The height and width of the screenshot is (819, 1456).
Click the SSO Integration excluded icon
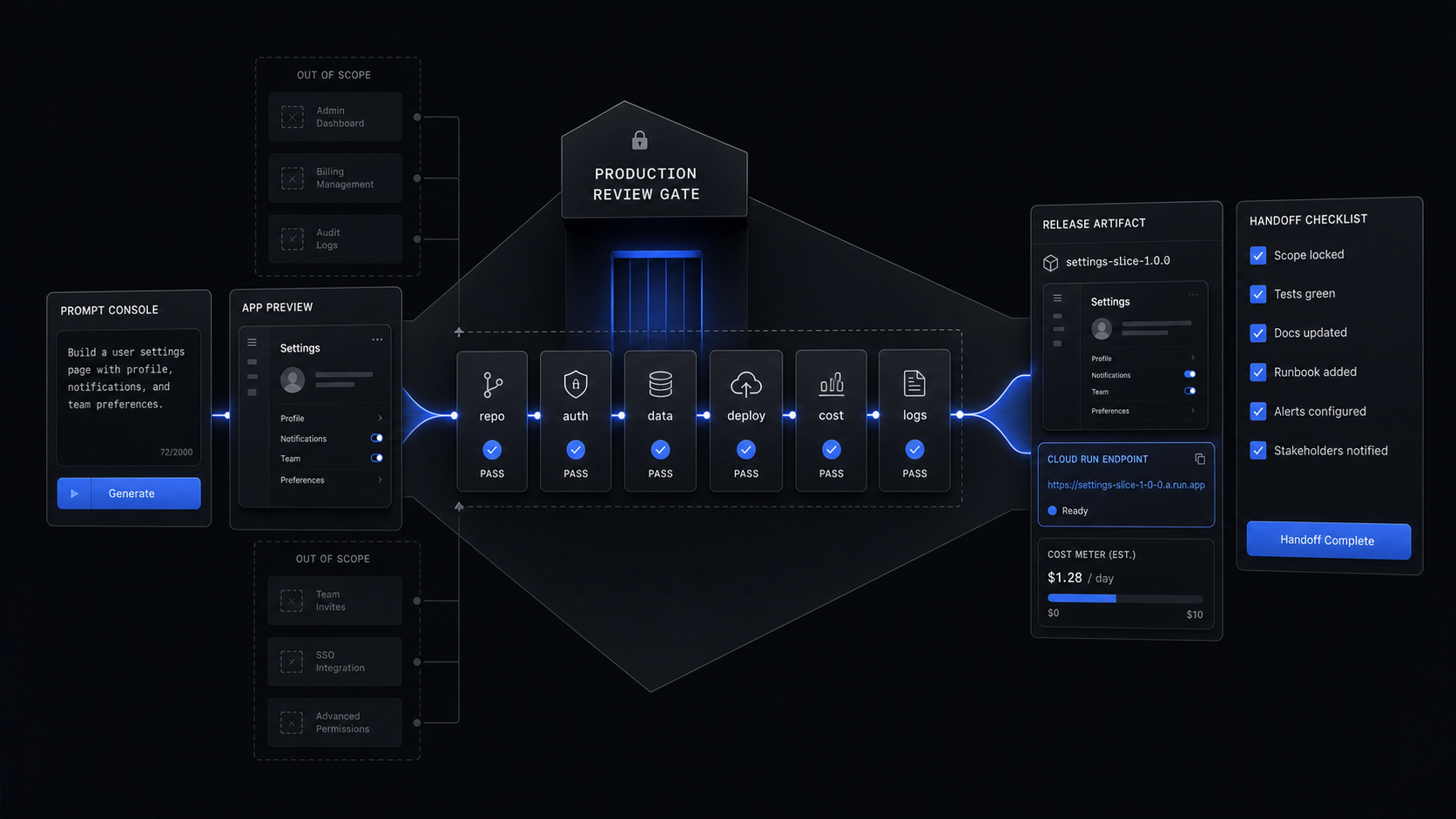click(x=292, y=661)
